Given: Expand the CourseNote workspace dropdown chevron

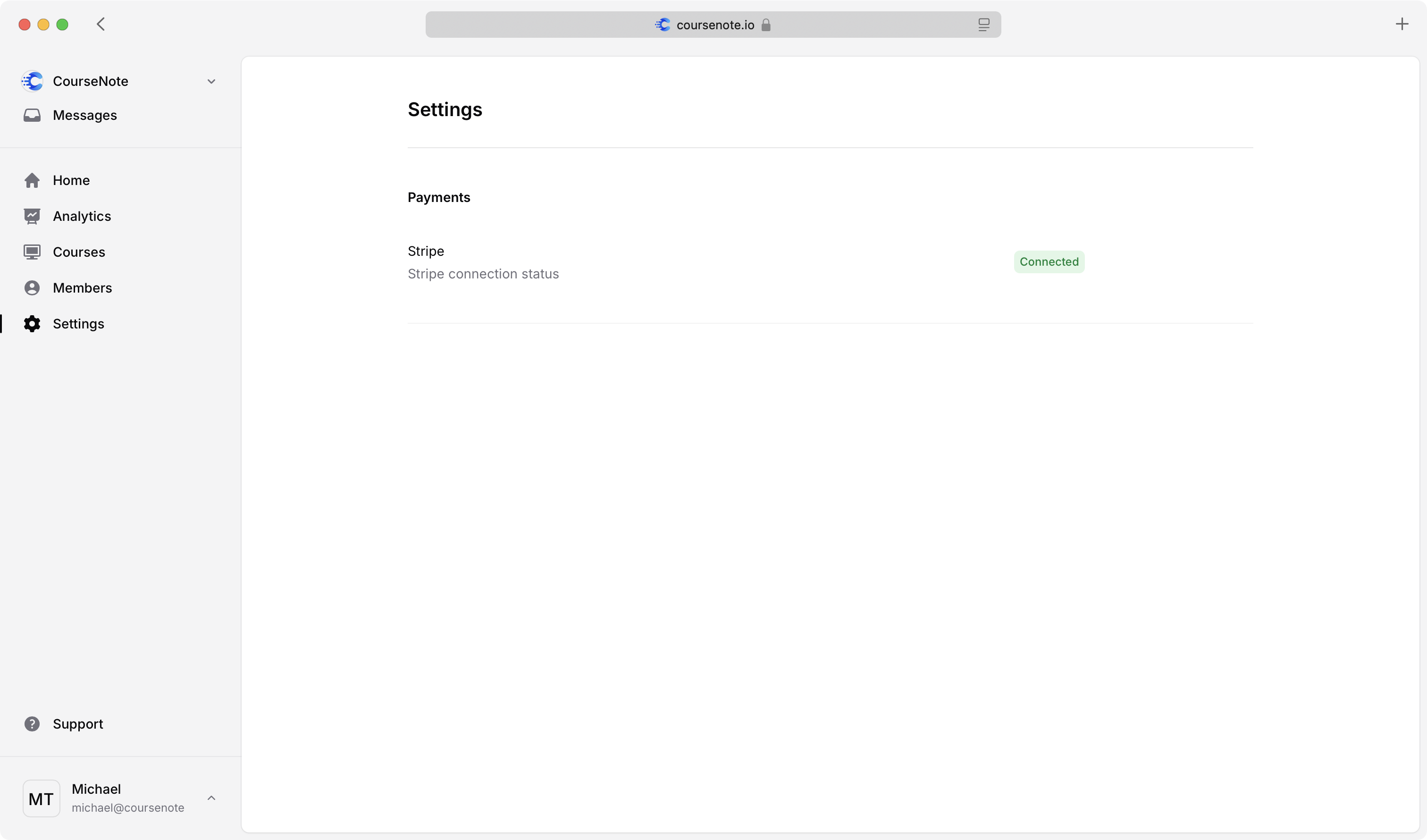Looking at the screenshot, I should click(x=211, y=82).
